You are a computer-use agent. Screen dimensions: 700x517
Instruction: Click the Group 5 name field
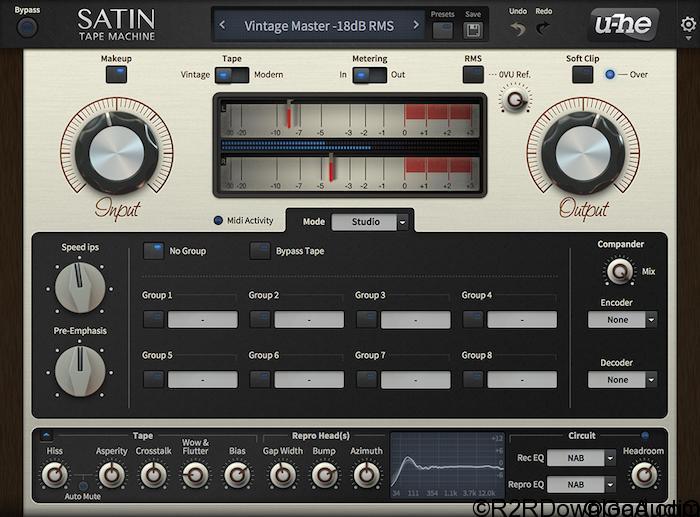[203, 380]
